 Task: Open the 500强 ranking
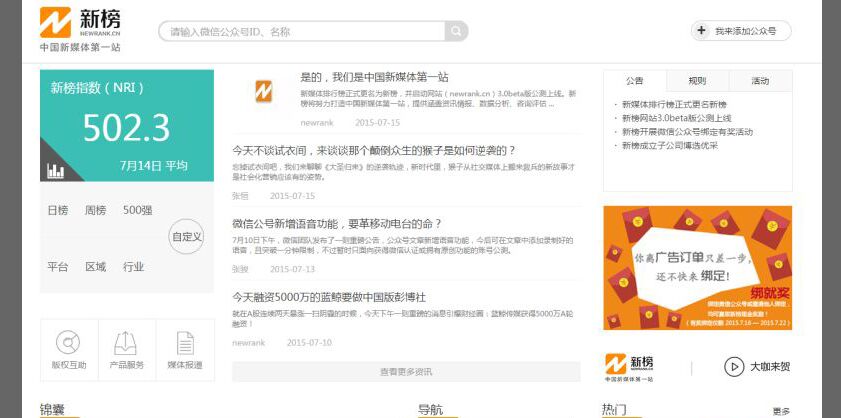(x=138, y=210)
